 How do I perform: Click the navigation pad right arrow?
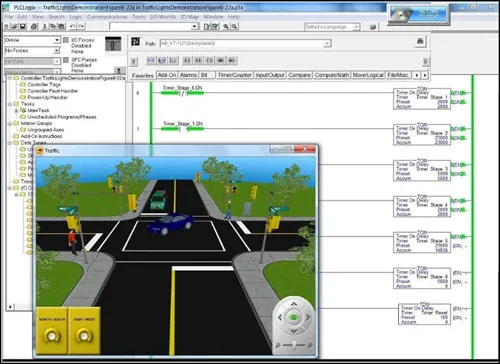(308, 317)
